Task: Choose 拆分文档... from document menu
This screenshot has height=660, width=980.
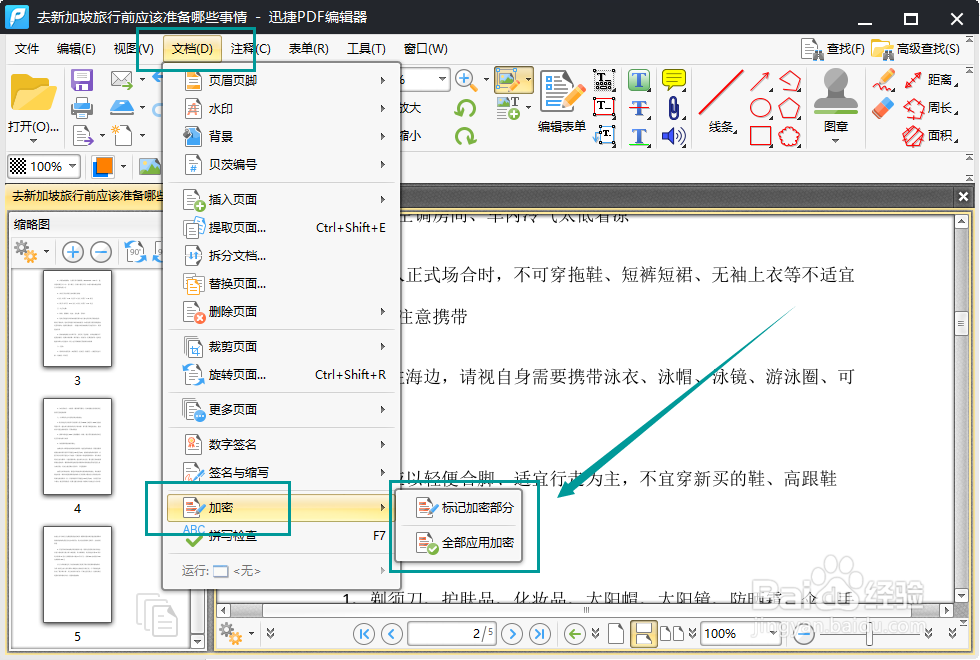Action: 283,256
